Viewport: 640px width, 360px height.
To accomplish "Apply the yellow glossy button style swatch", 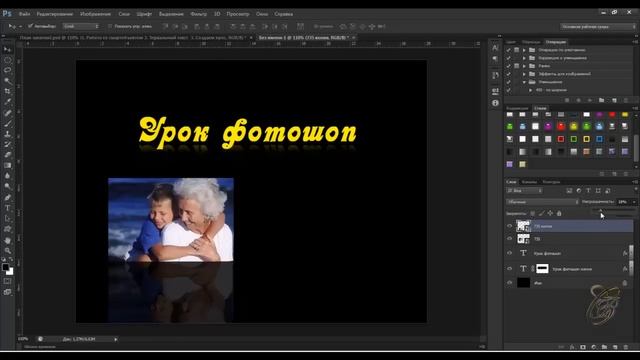I will point(573,127).
